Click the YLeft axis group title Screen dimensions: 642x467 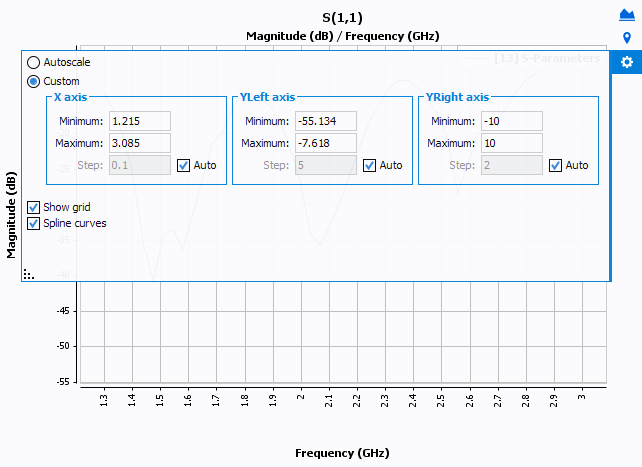[x=267, y=97]
